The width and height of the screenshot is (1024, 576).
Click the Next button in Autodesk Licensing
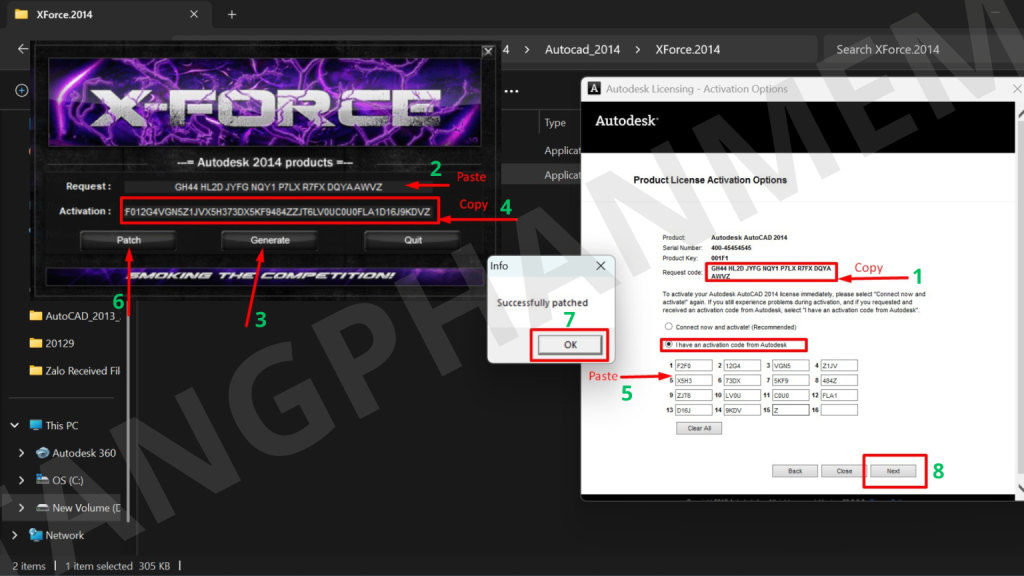pos(893,470)
